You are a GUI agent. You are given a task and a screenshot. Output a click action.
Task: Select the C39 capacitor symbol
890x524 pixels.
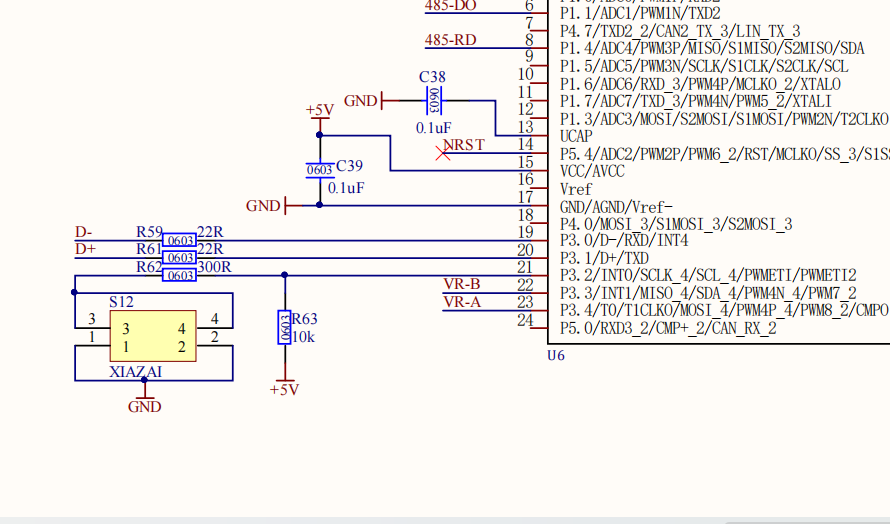(320, 170)
